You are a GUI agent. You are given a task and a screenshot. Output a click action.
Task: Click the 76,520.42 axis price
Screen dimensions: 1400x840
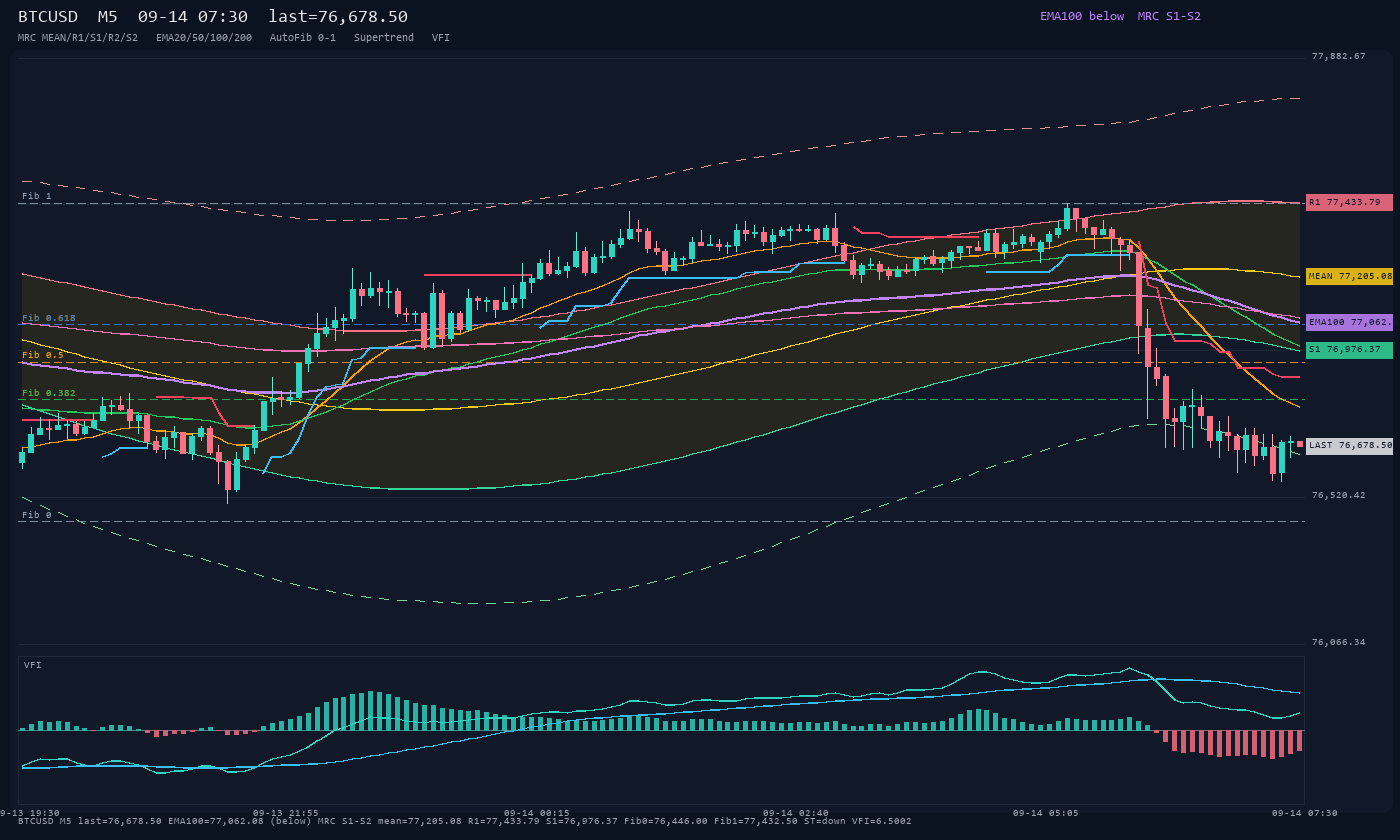[x=1338, y=495]
